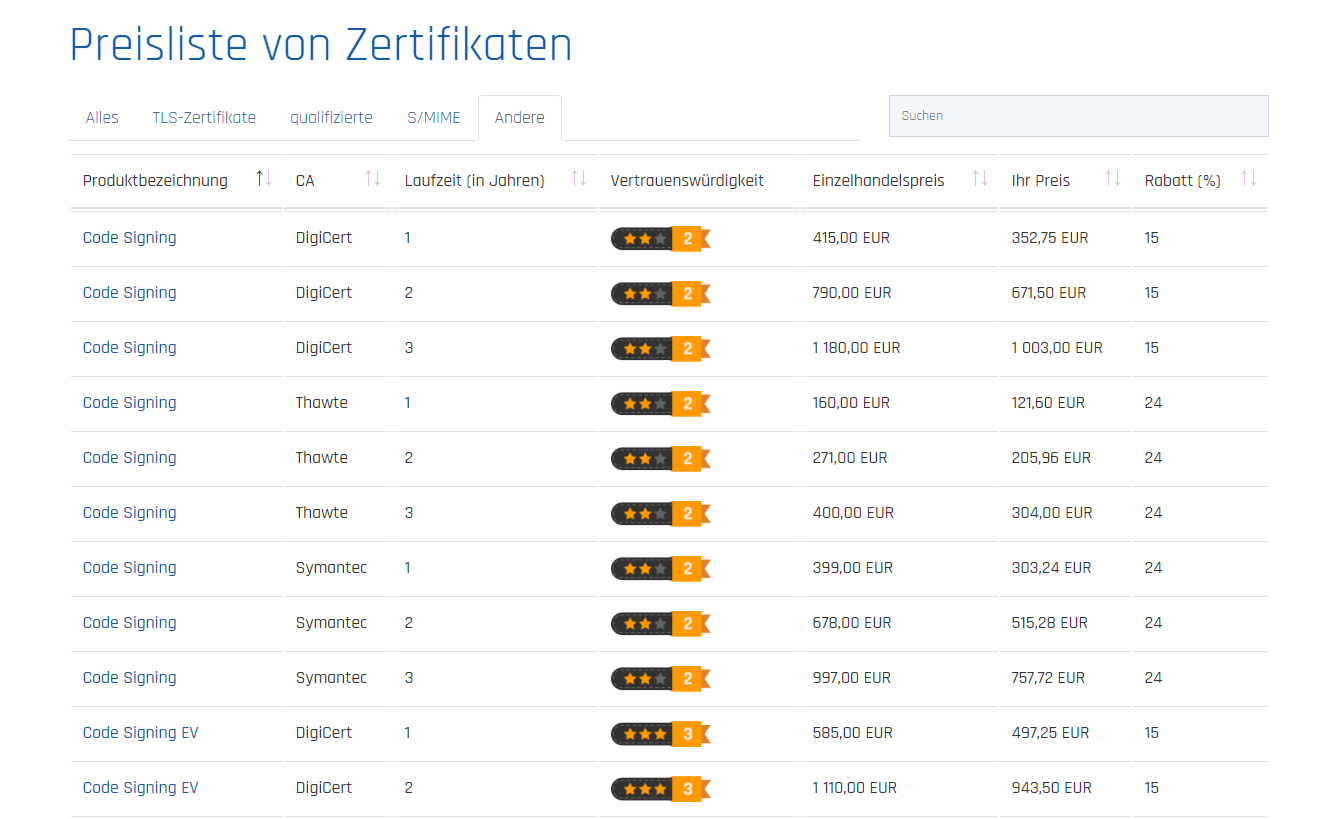This screenshot has height=819, width=1337.
Task: Open Code Signing link priced 400,00 EUR
Action: point(129,513)
